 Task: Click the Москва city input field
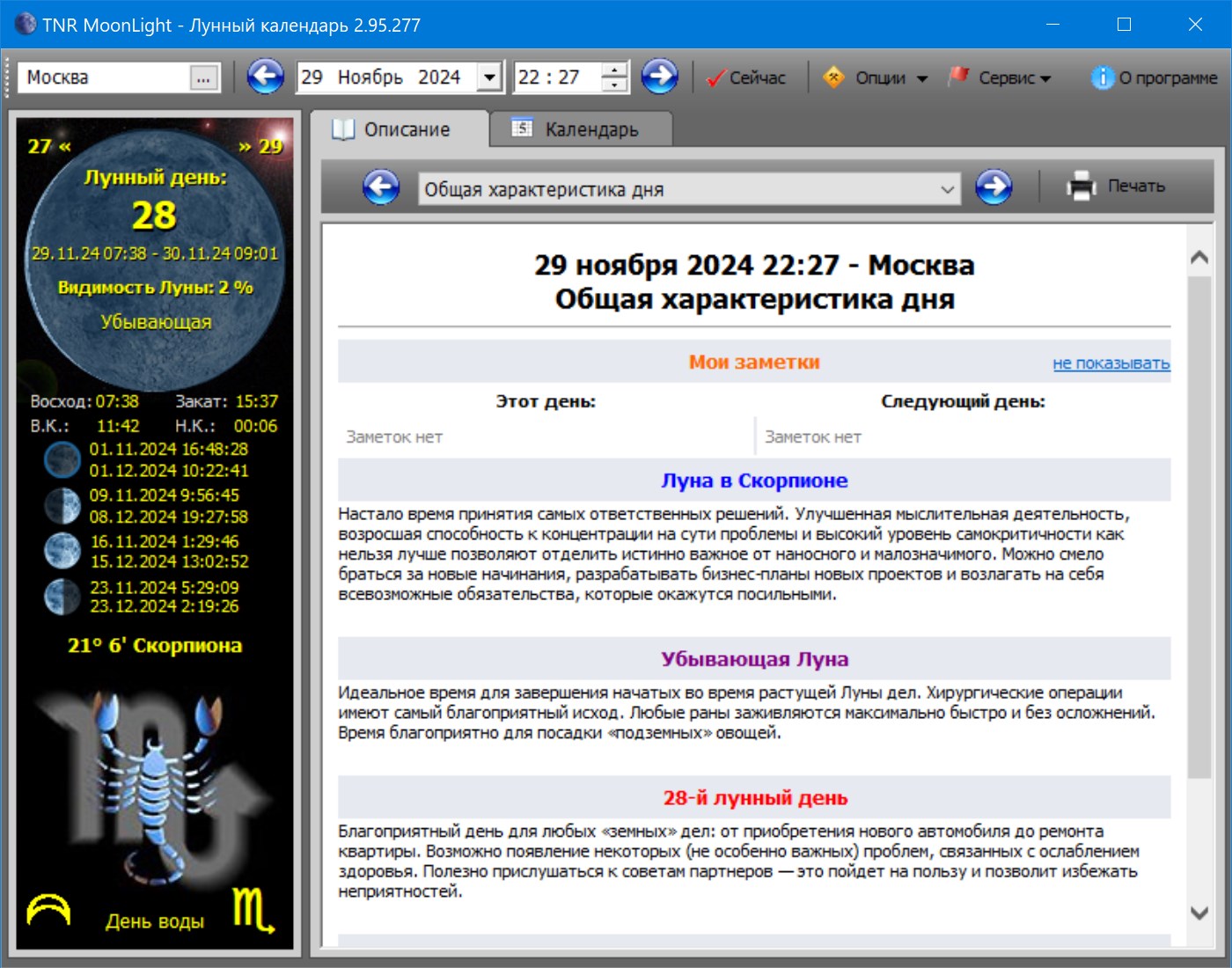coord(104,77)
